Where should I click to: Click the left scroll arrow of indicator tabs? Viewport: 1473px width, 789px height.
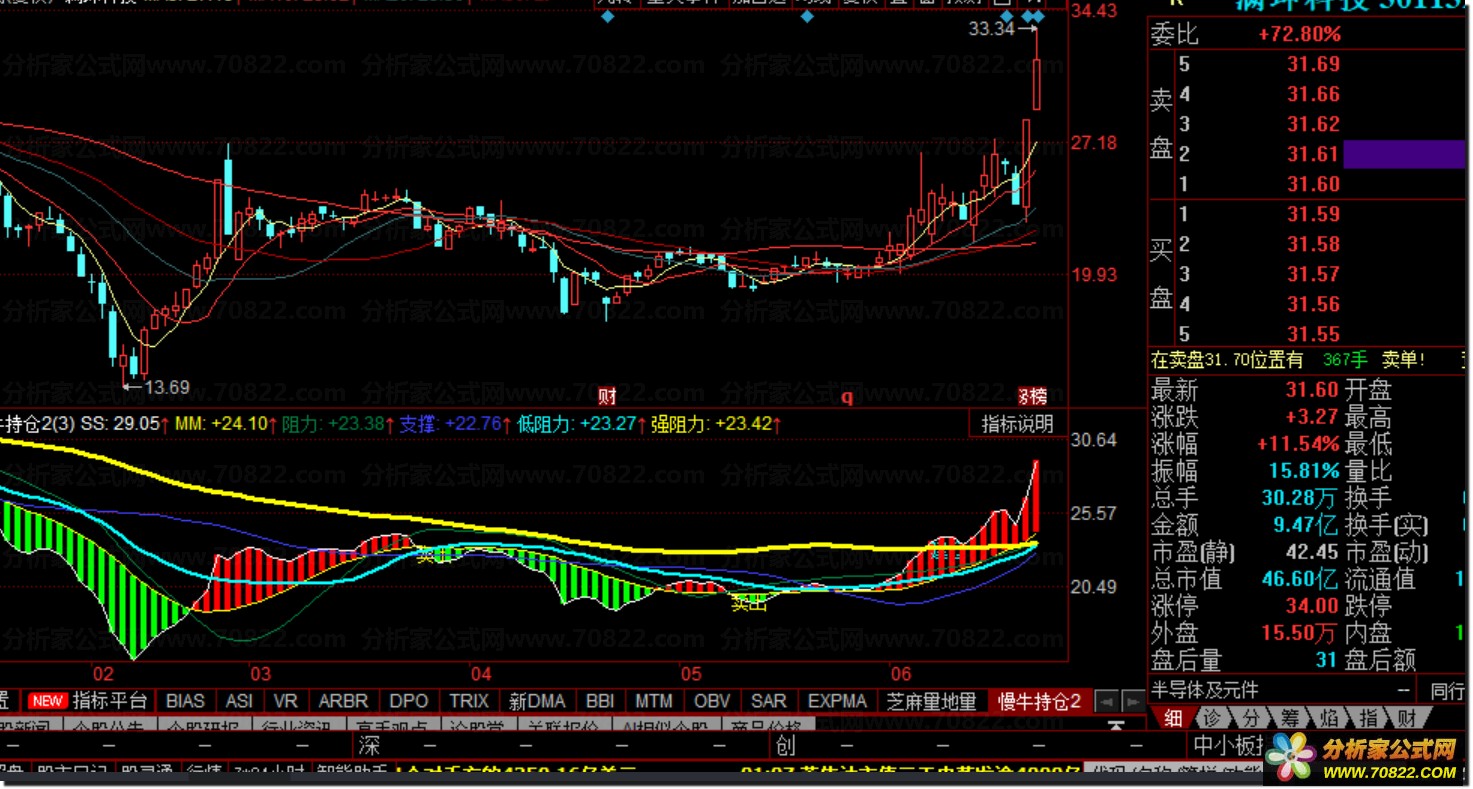(1105, 702)
